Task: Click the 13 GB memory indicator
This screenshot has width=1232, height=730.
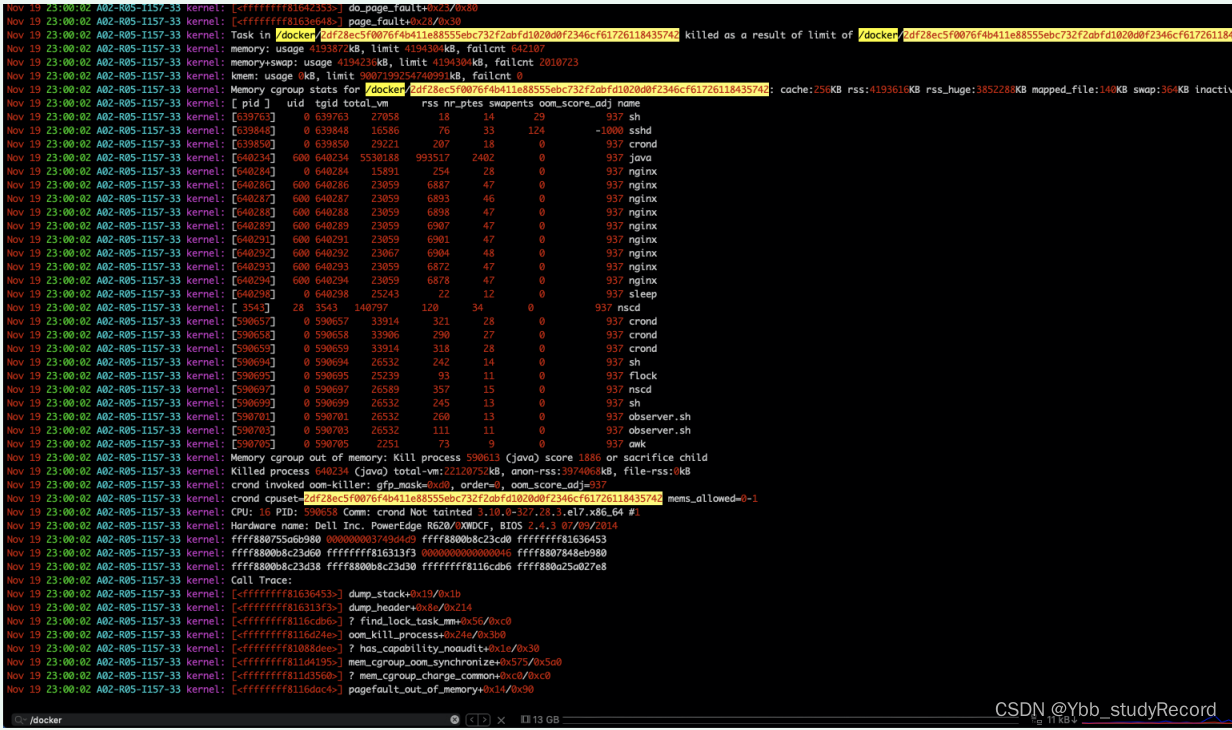Action: pyautogui.click(x=541, y=720)
